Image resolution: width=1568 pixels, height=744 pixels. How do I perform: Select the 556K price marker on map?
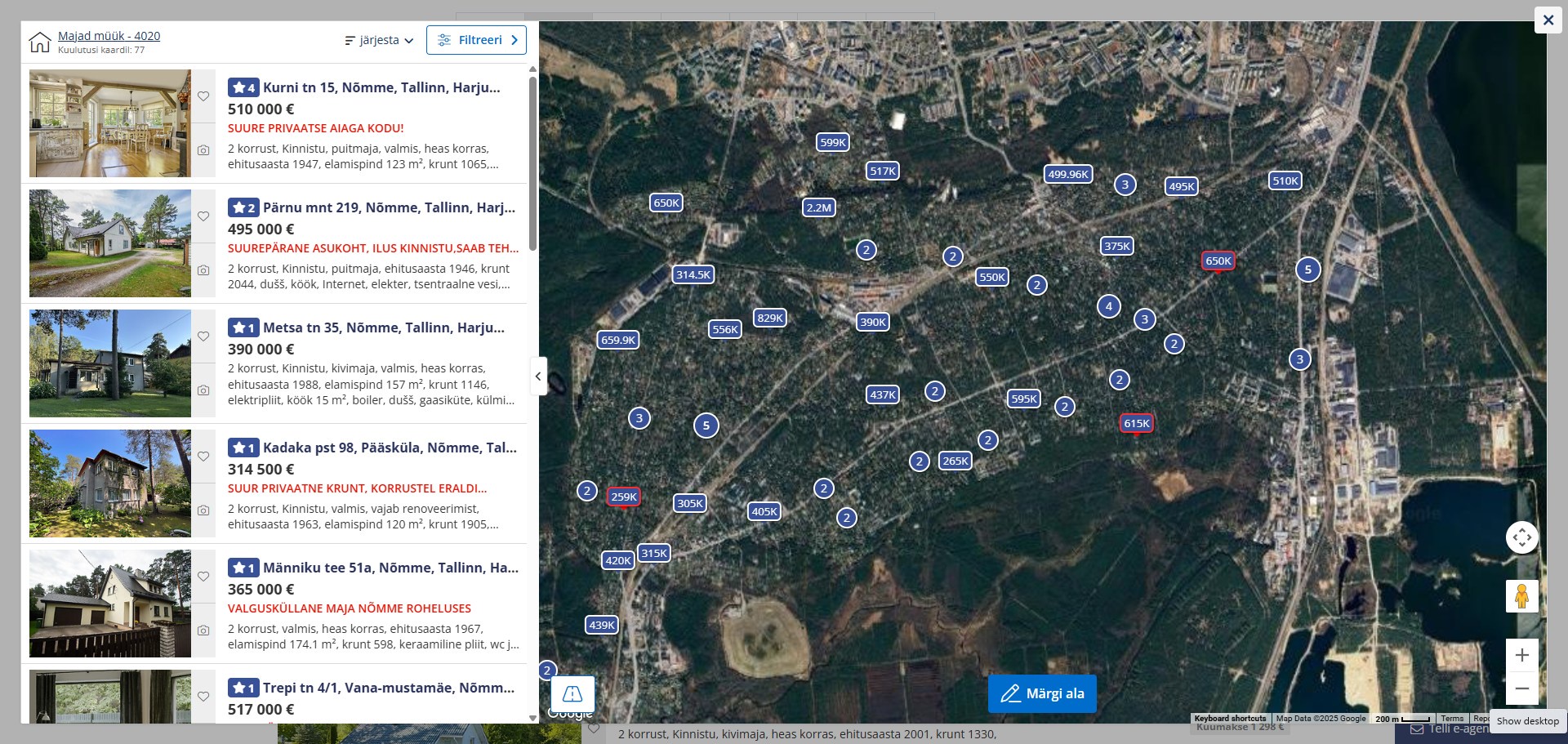[725, 329]
